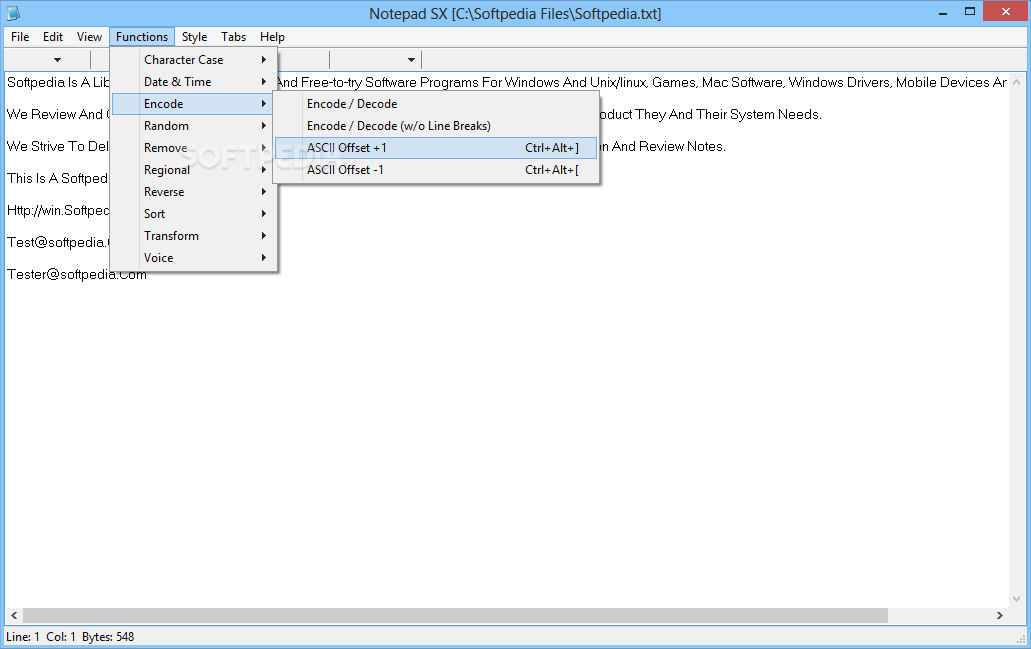The image size is (1031, 649).
Task: Click text 'Their System Needs.'
Action: 759,114
